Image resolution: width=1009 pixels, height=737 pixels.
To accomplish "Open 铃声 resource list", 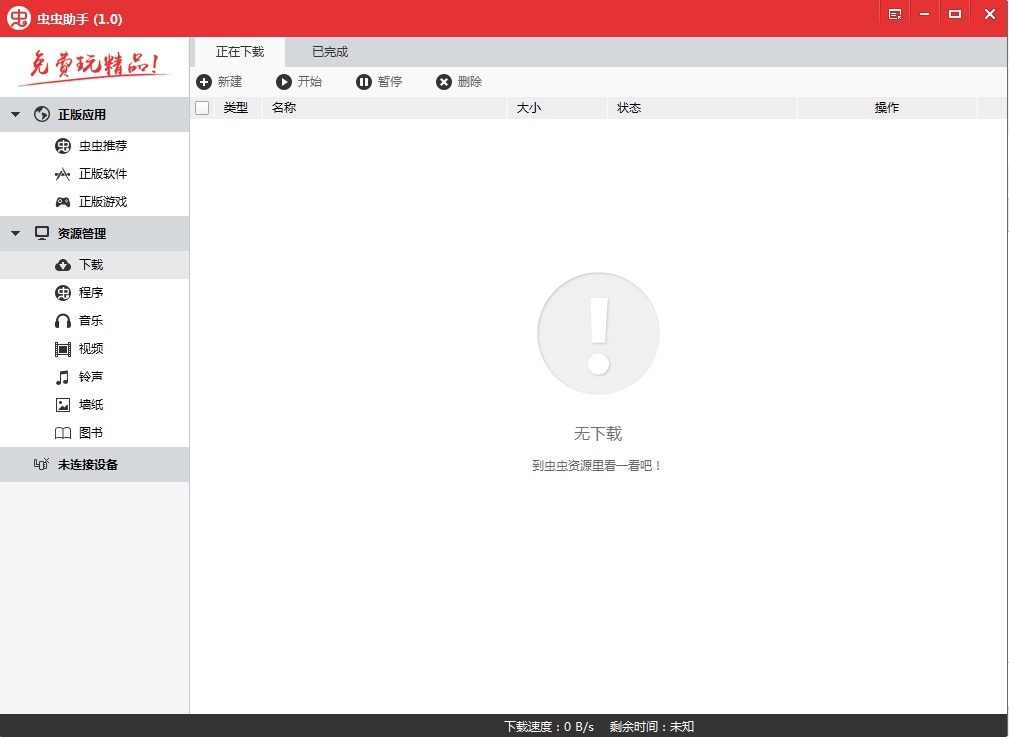I will [91, 377].
